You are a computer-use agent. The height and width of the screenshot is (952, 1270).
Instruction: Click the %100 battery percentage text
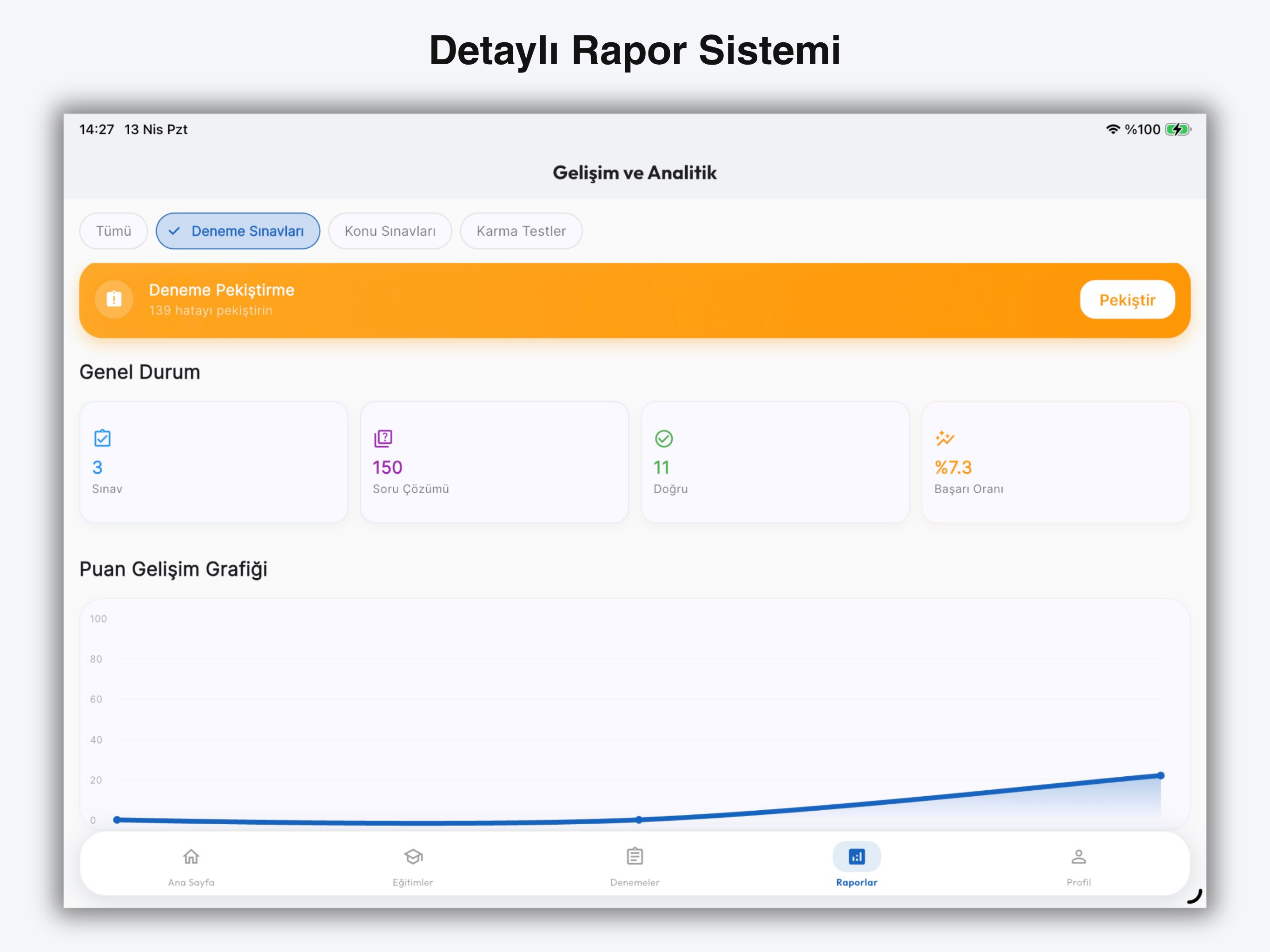coord(1143,129)
